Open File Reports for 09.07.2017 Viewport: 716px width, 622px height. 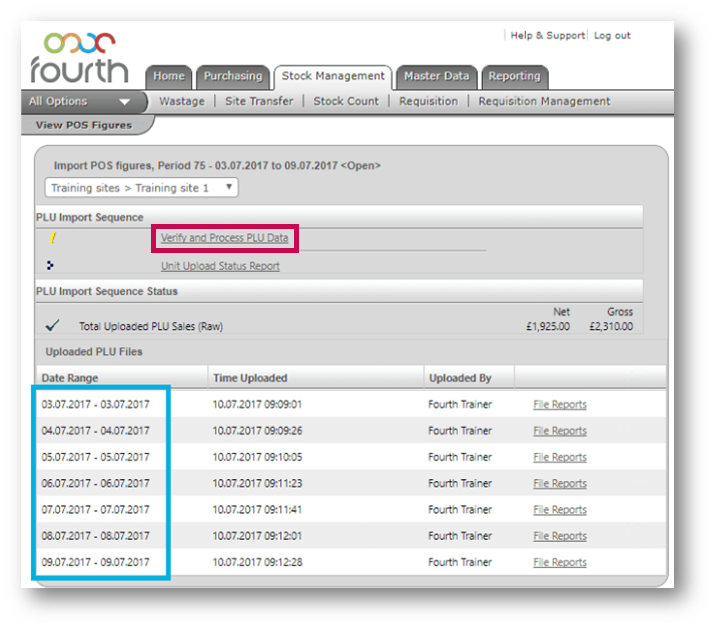tap(559, 562)
